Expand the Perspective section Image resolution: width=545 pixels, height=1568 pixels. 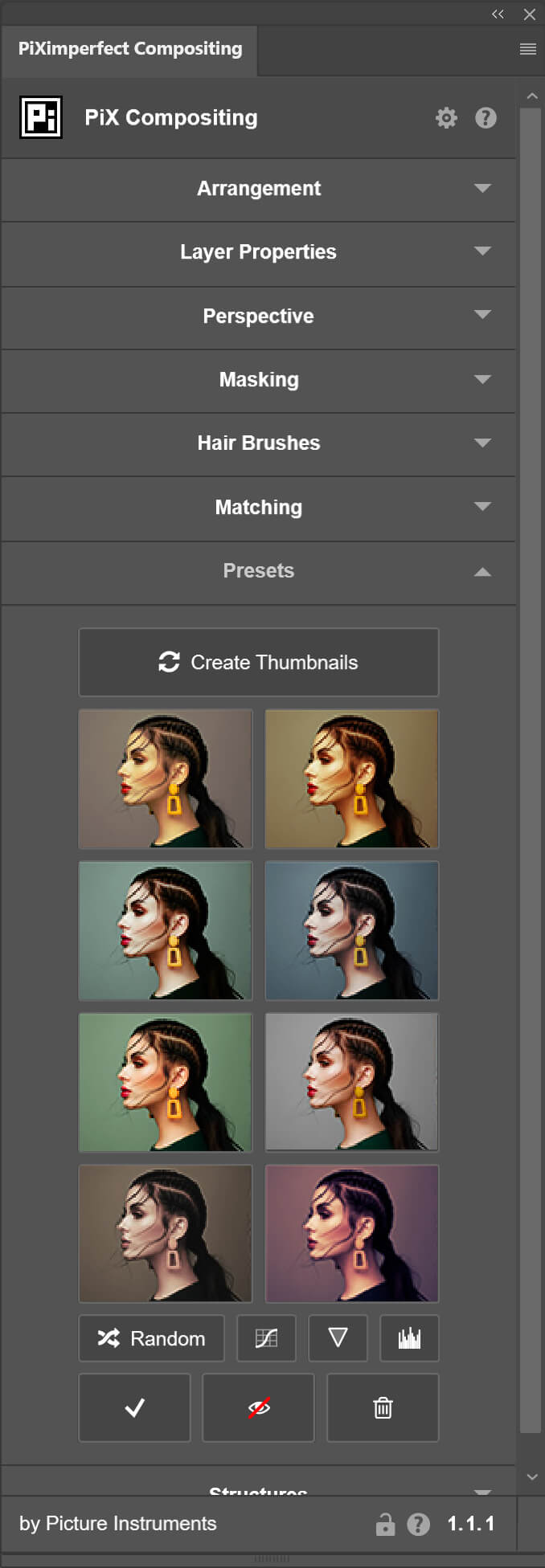pyautogui.click(x=258, y=316)
